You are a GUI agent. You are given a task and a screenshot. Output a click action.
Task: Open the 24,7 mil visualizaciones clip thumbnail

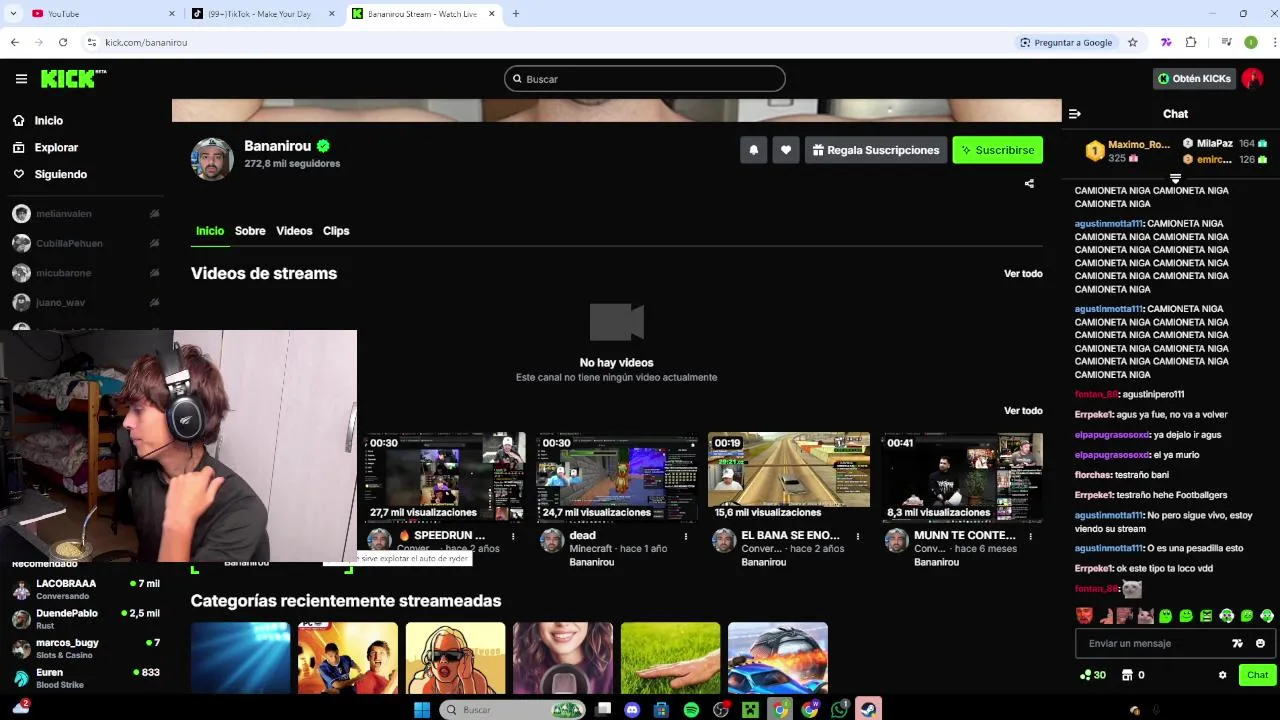616,477
